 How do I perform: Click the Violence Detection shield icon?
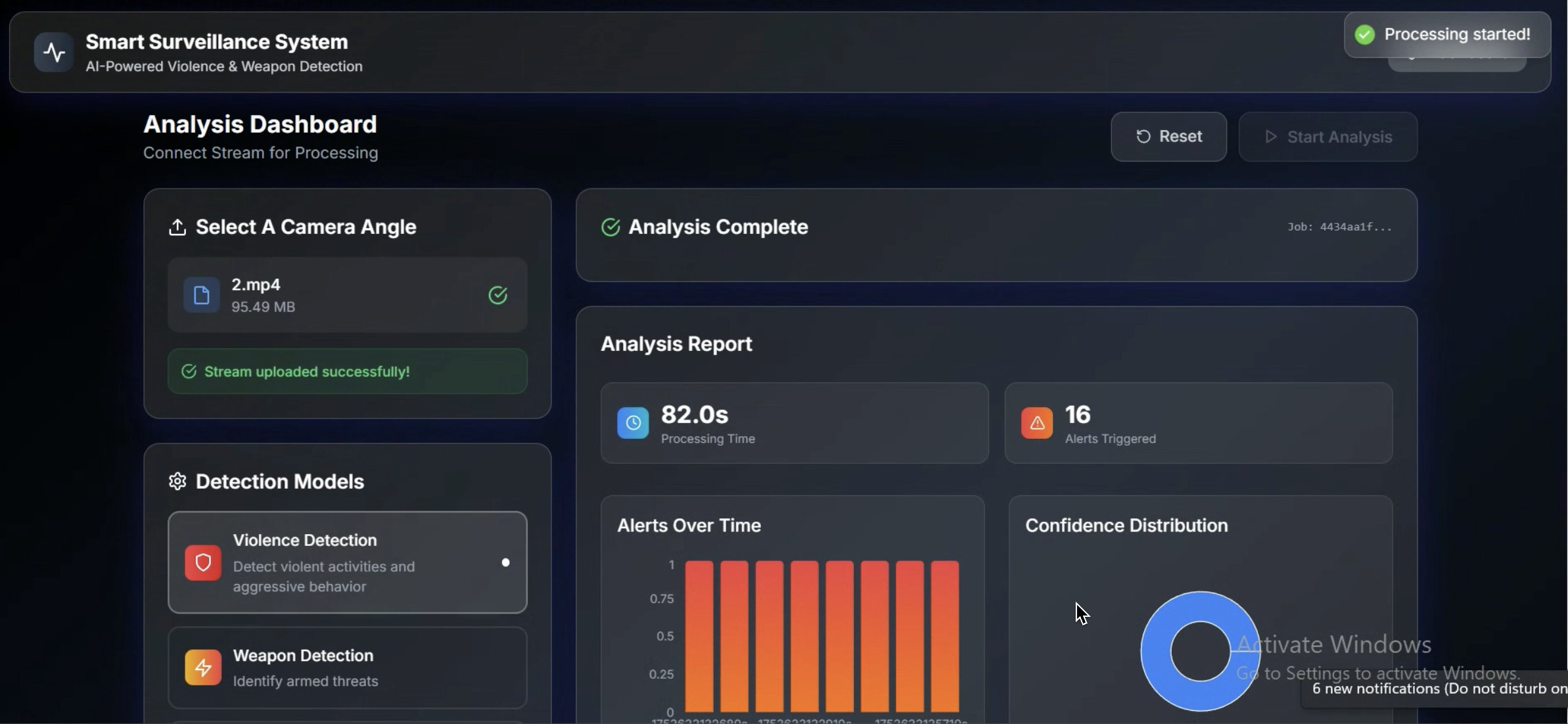(x=202, y=562)
